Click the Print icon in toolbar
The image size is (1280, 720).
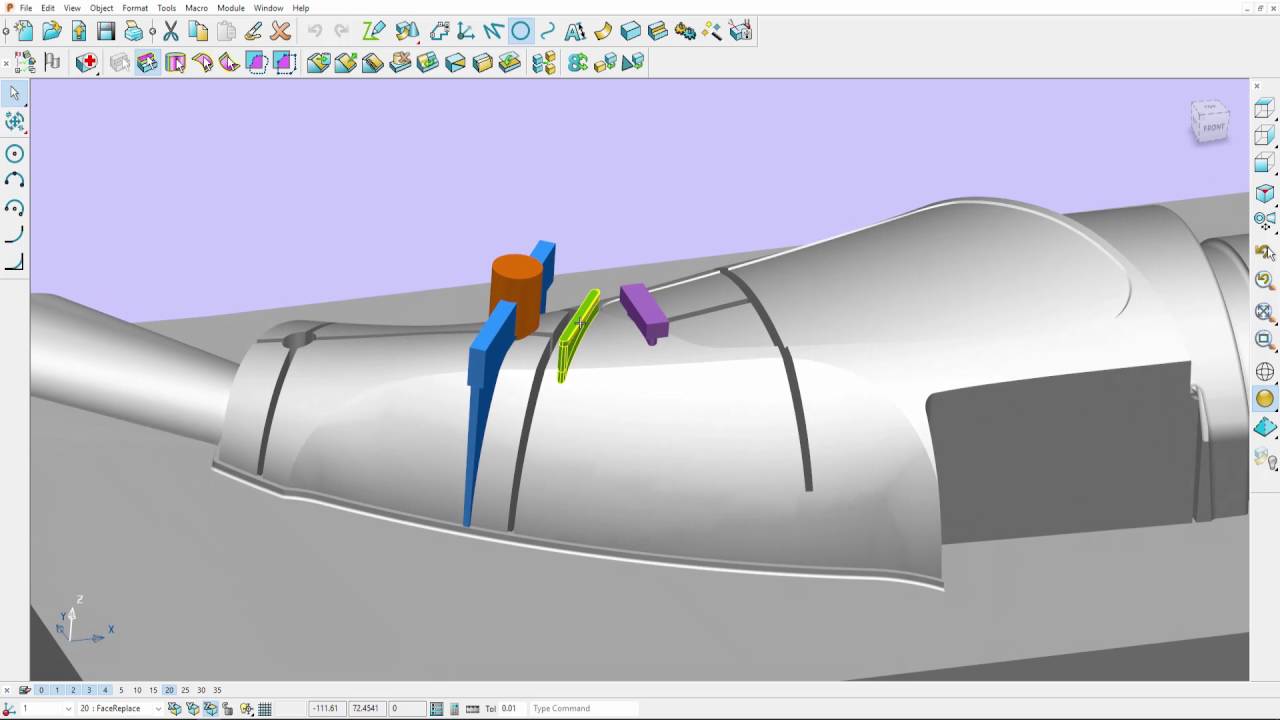[133, 32]
